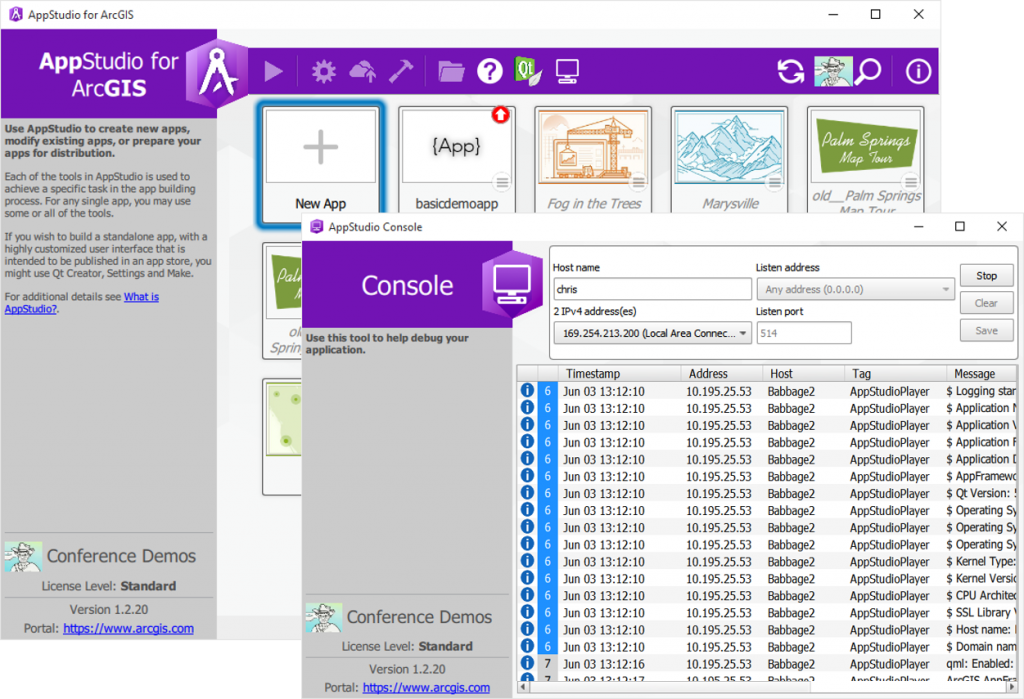1024x699 pixels.
Task: Open the help question mark icon
Action: (489, 71)
